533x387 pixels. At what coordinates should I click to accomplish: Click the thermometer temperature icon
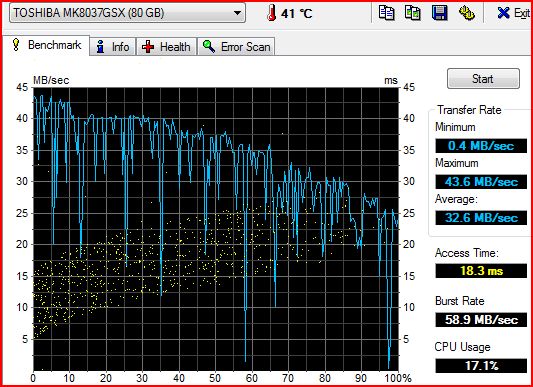(271, 13)
